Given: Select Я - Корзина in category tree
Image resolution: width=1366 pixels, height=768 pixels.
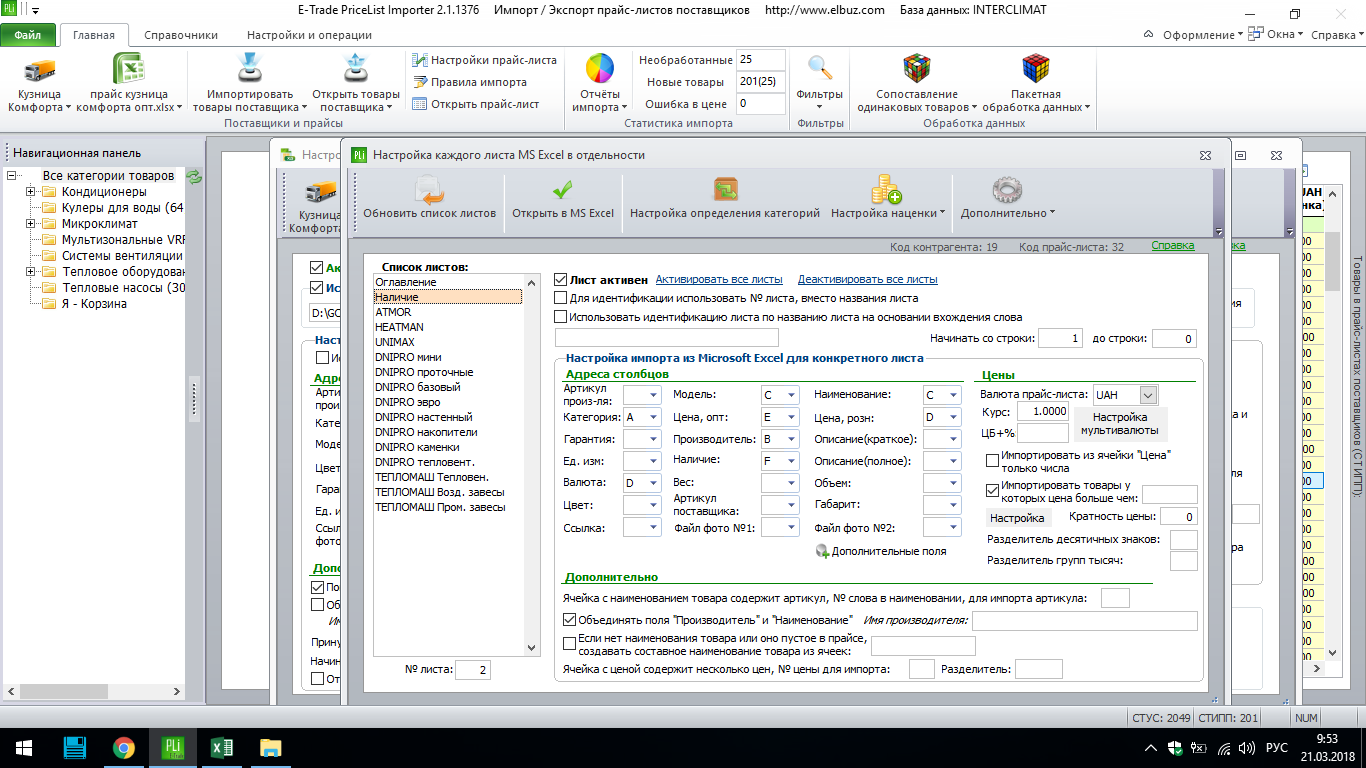Looking at the screenshot, I should [94, 304].
